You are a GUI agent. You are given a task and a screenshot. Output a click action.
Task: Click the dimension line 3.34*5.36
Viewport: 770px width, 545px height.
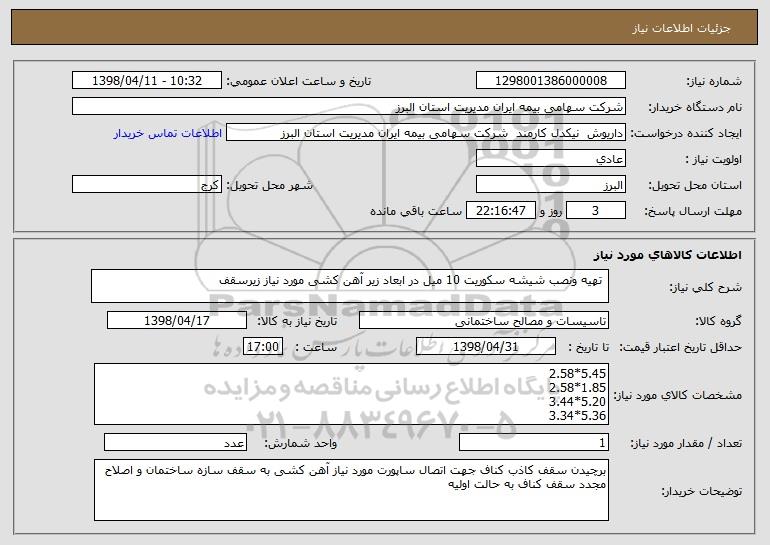pos(577,415)
